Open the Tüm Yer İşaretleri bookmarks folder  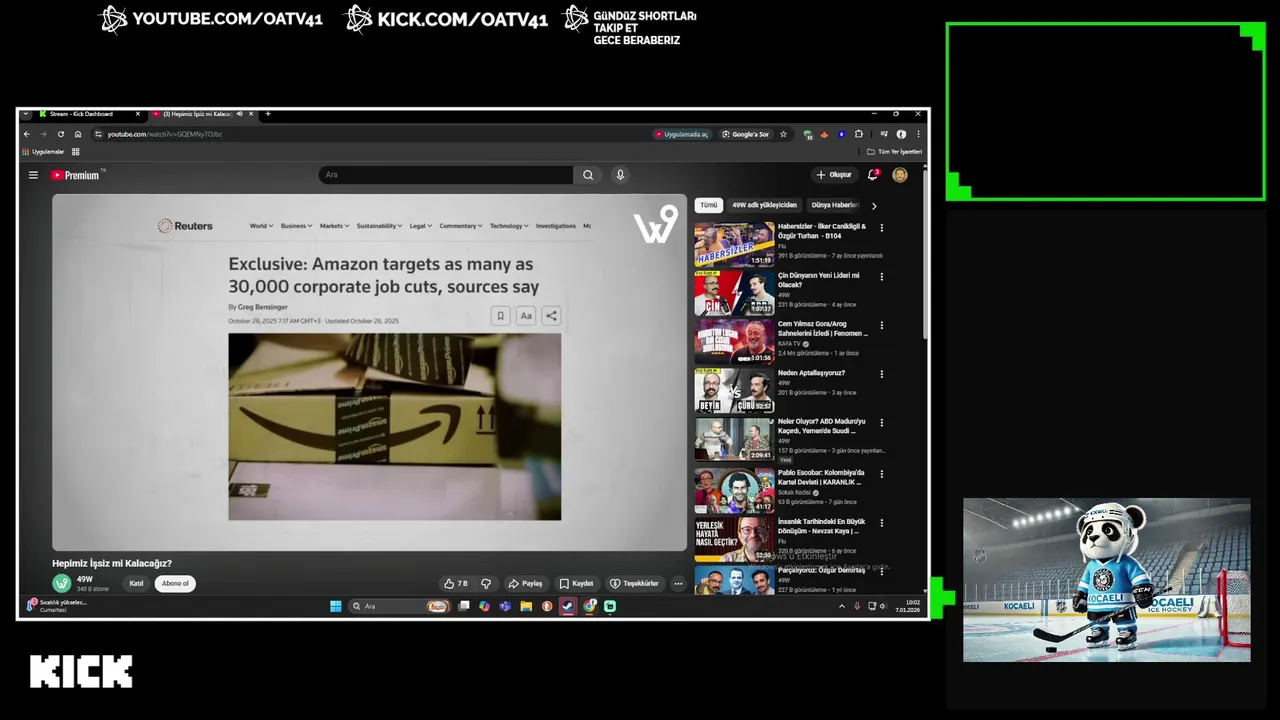894,152
